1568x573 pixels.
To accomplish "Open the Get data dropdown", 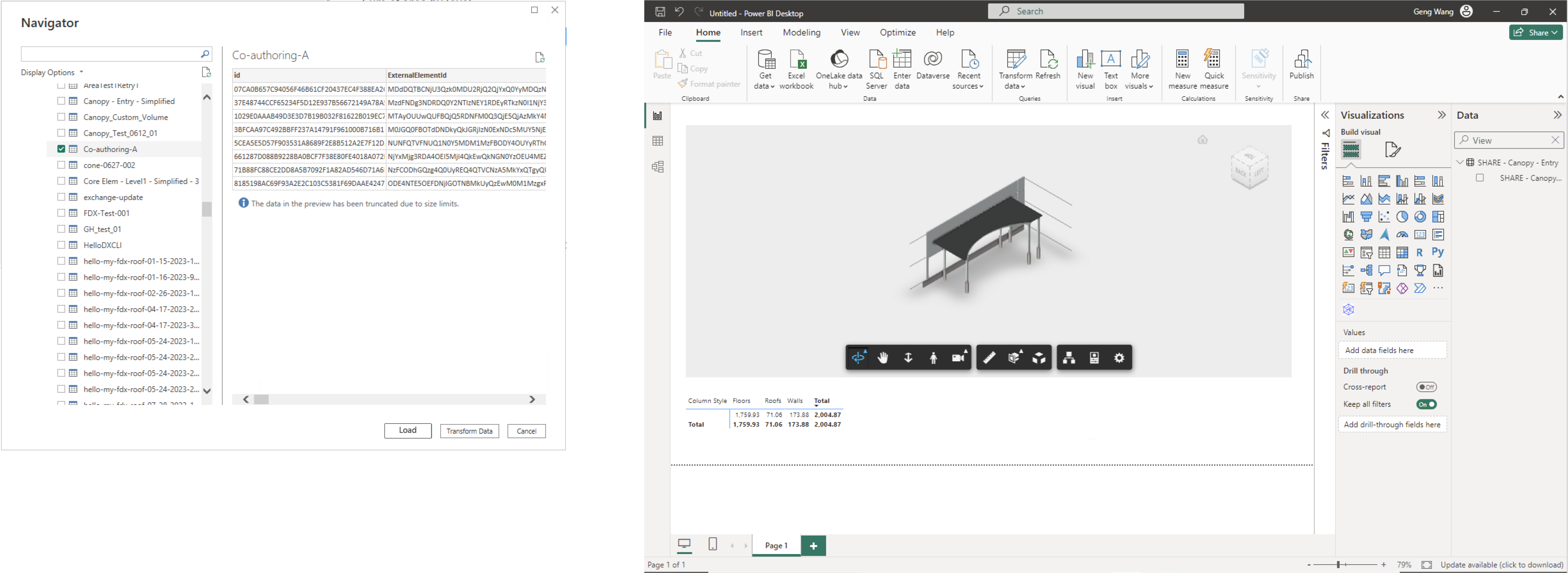I will coord(764,70).
